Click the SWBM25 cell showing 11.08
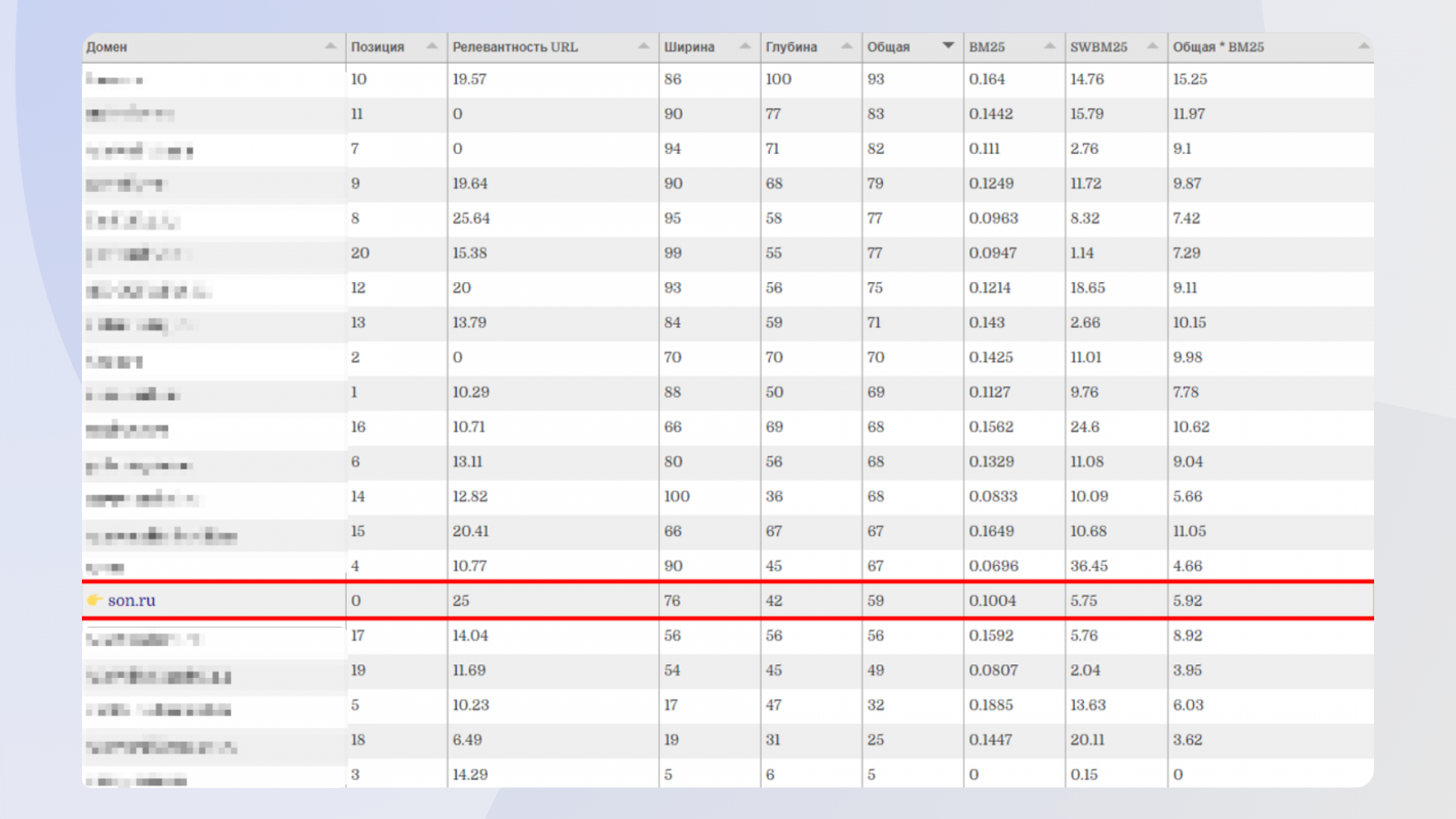 pos(1087,461)
